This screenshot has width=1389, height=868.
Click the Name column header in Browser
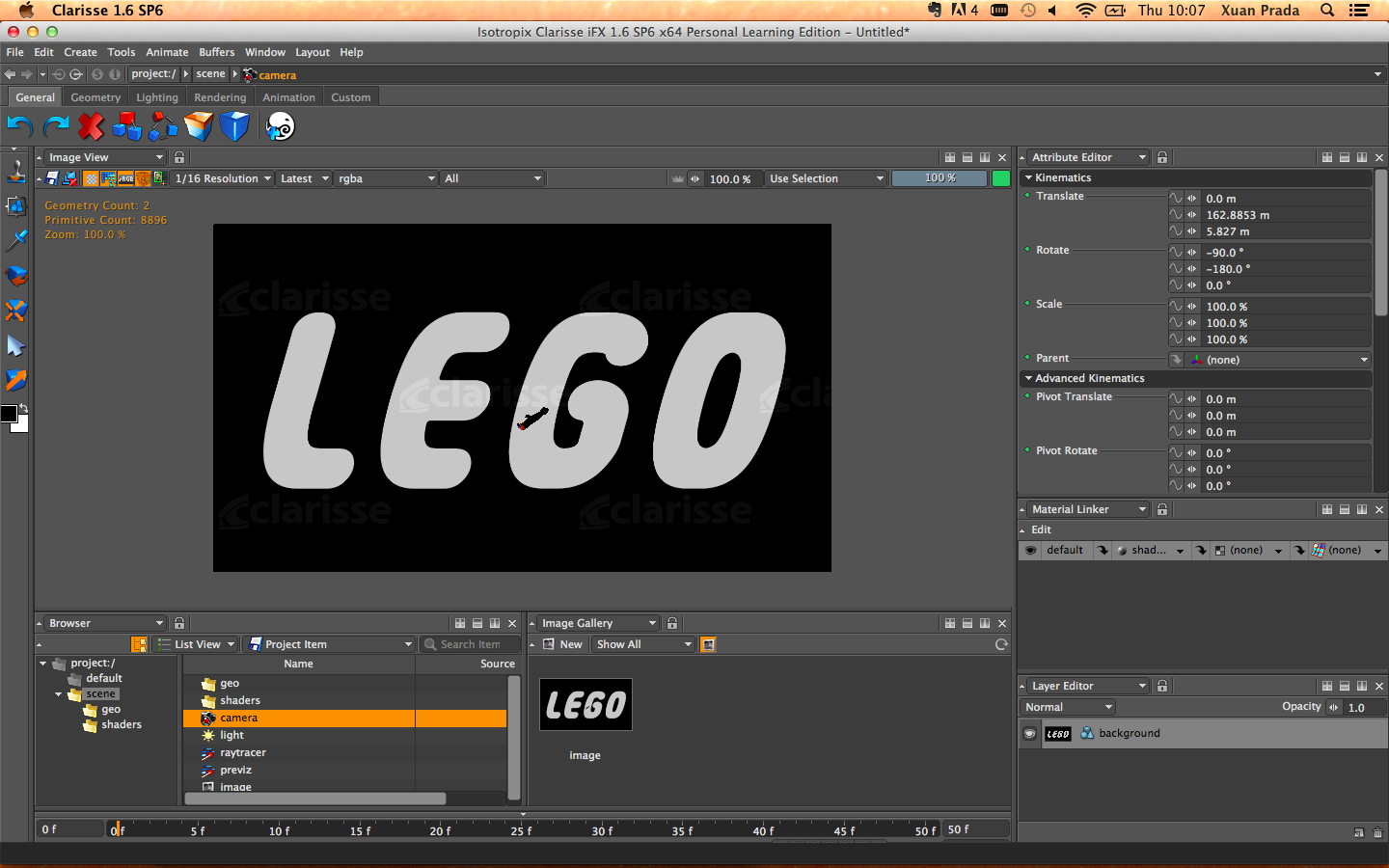pos(298,664)
